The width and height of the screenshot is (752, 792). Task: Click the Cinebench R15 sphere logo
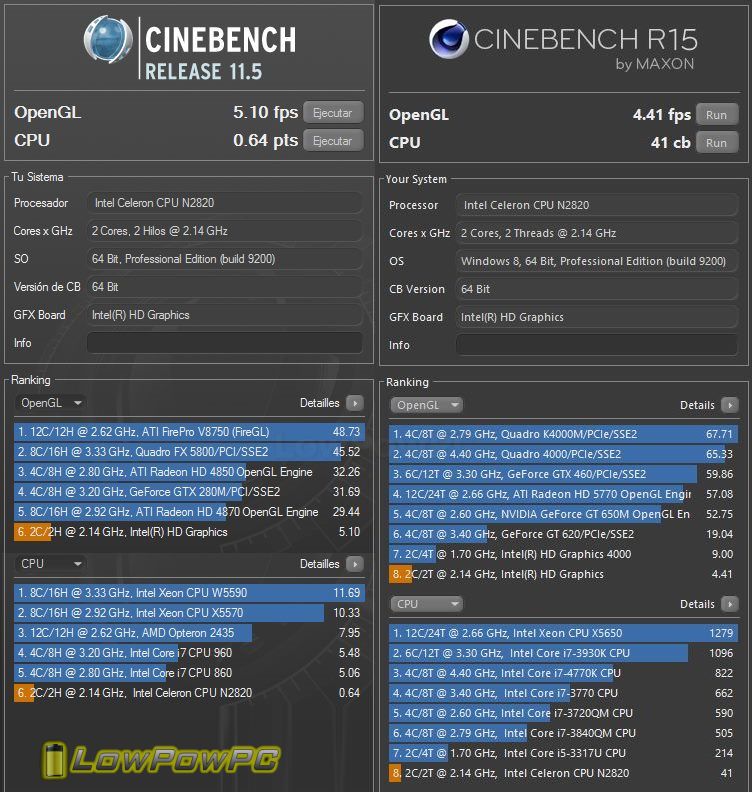449,39
